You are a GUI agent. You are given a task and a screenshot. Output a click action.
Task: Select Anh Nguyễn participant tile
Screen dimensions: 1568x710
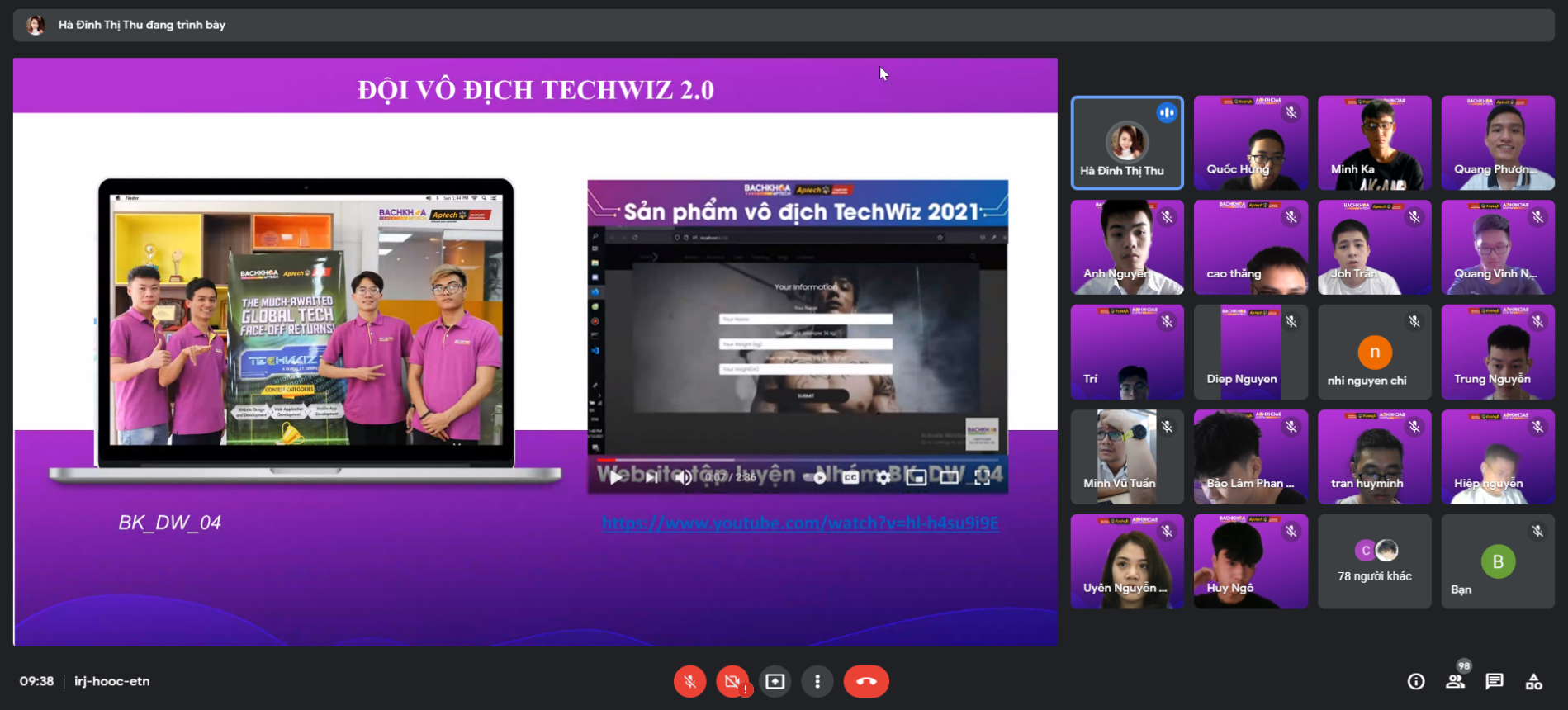click(x=1127, y=248)
